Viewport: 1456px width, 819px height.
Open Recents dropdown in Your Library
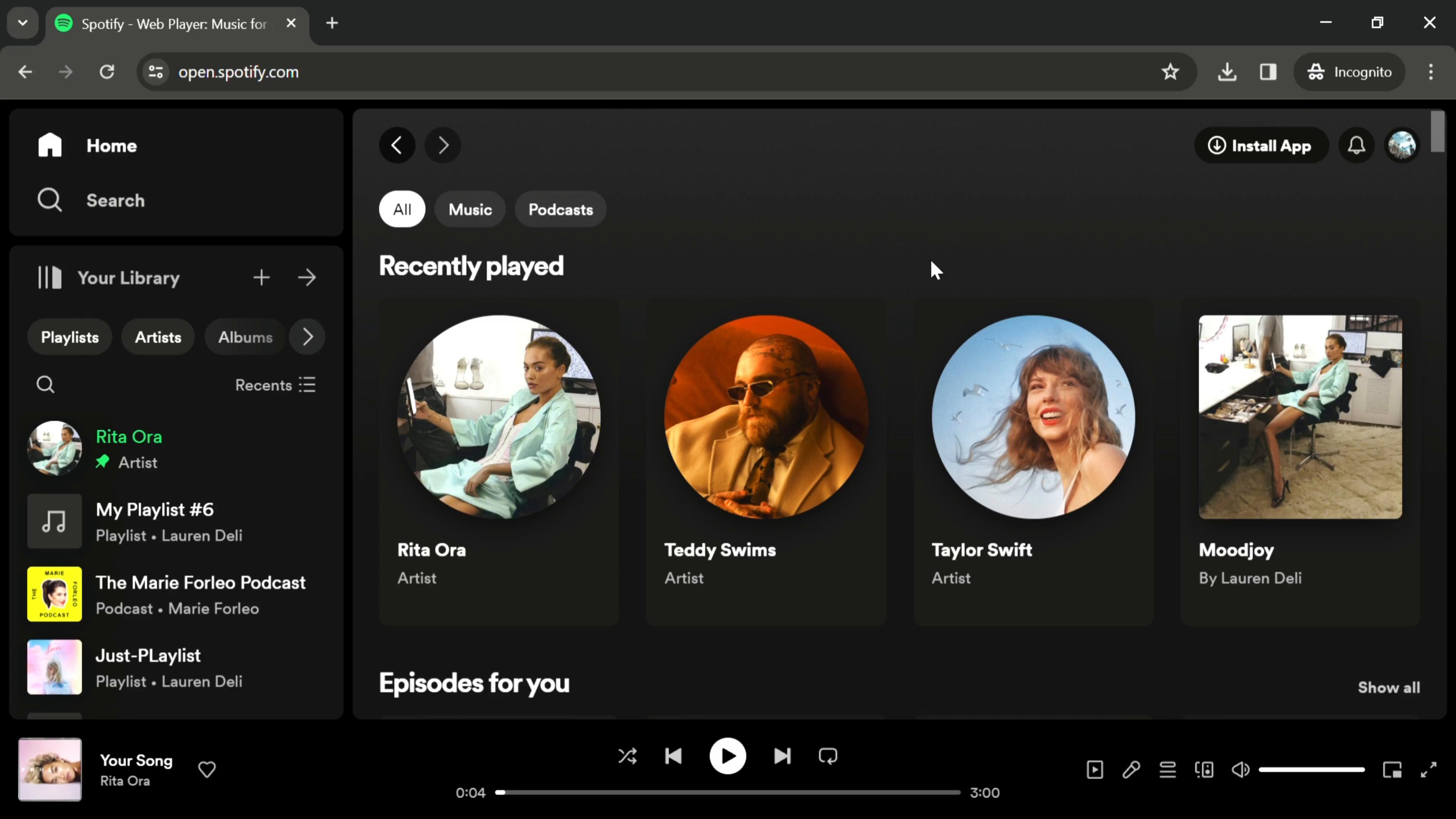click(275, 385)
